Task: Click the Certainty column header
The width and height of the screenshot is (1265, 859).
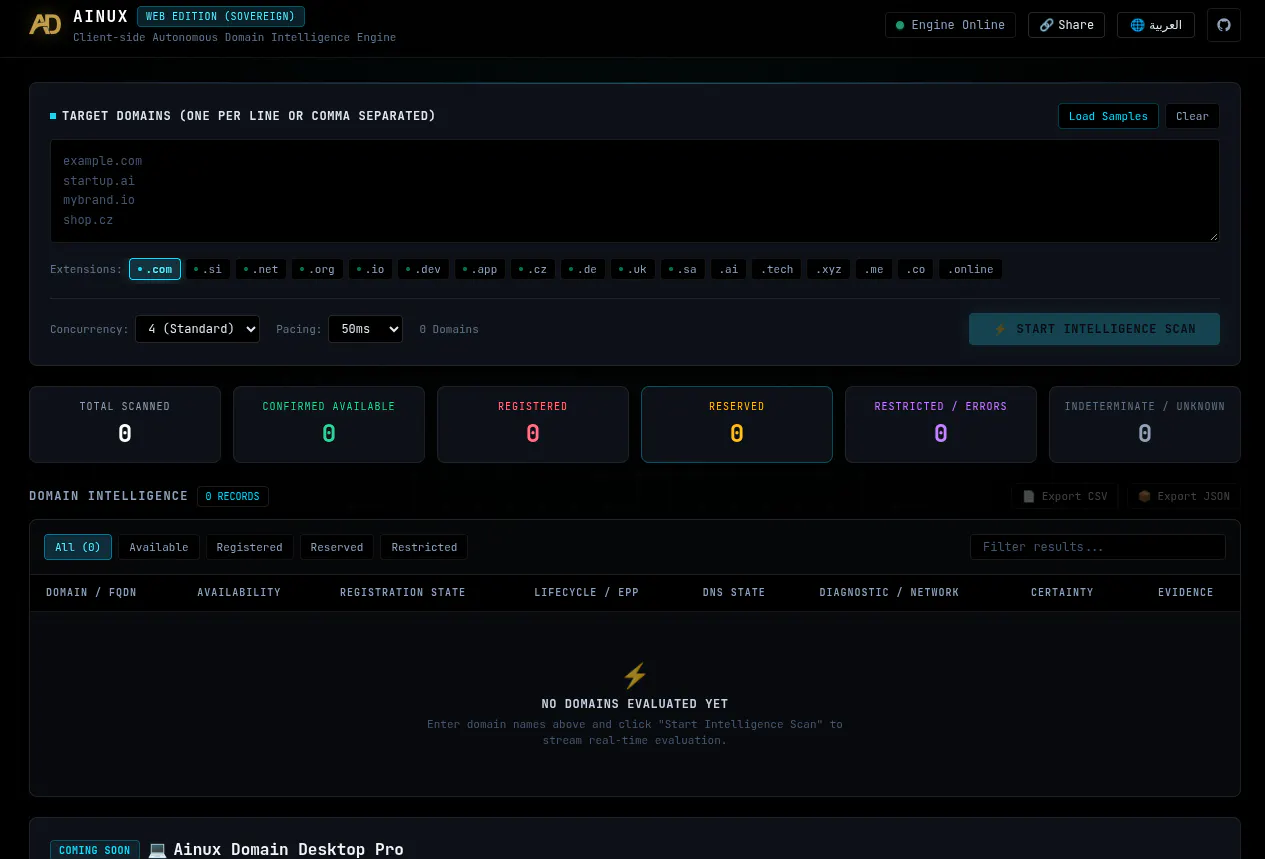Action: click(x=1062, y=593)
